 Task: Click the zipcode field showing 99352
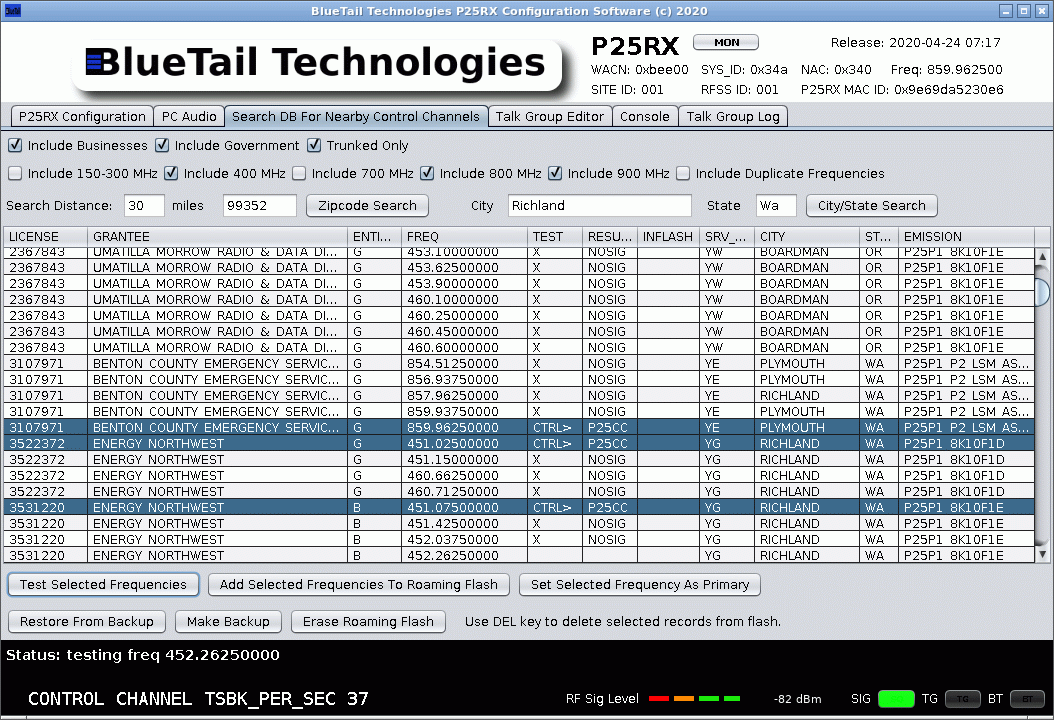click(259, 206)
